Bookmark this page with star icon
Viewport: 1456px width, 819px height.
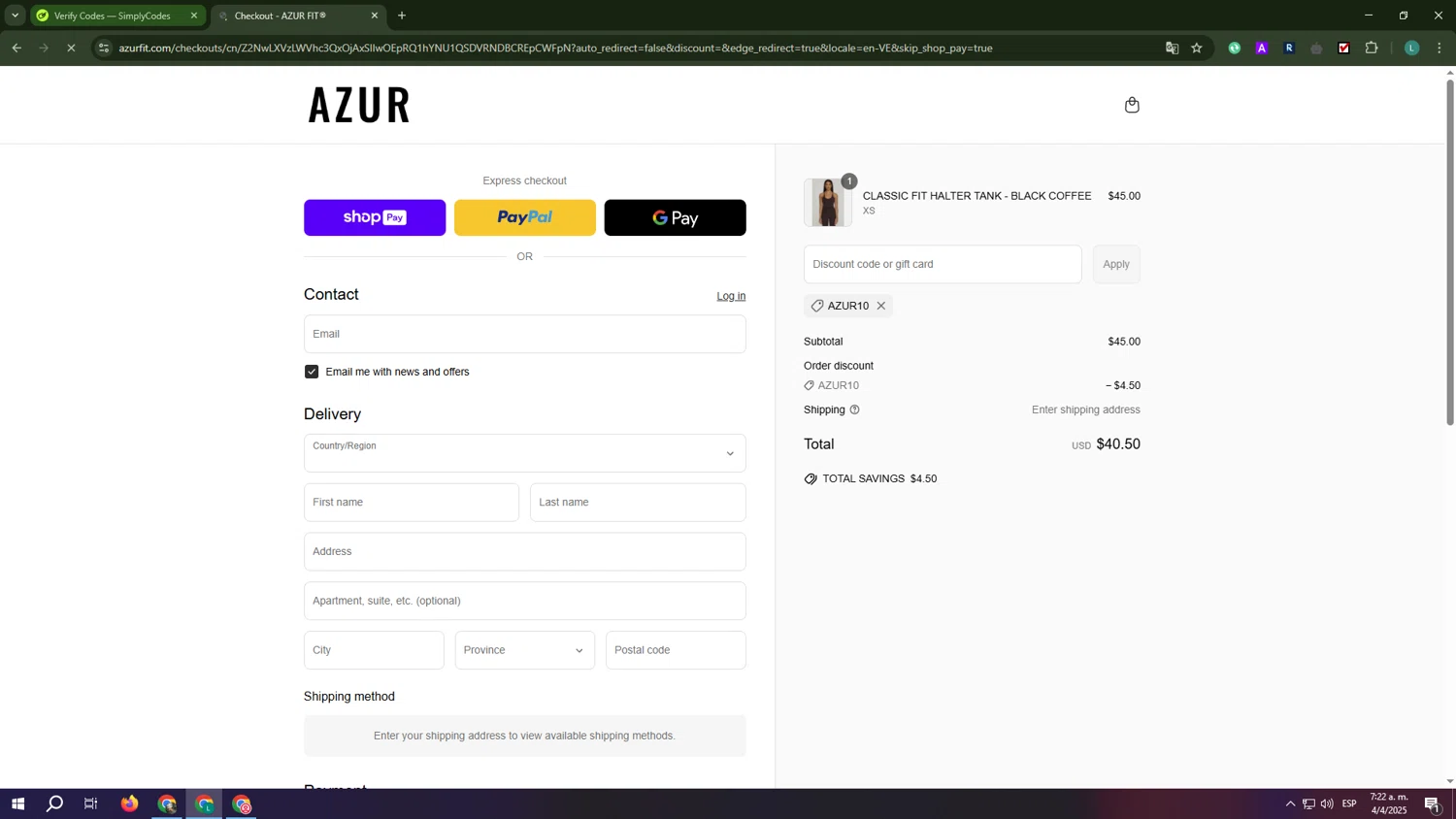1197,48
